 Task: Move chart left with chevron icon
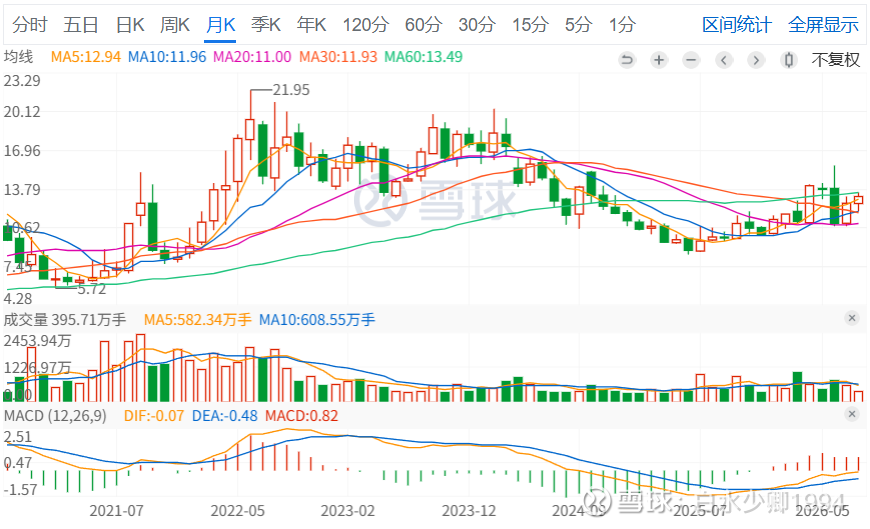click(x=724, y=59)
